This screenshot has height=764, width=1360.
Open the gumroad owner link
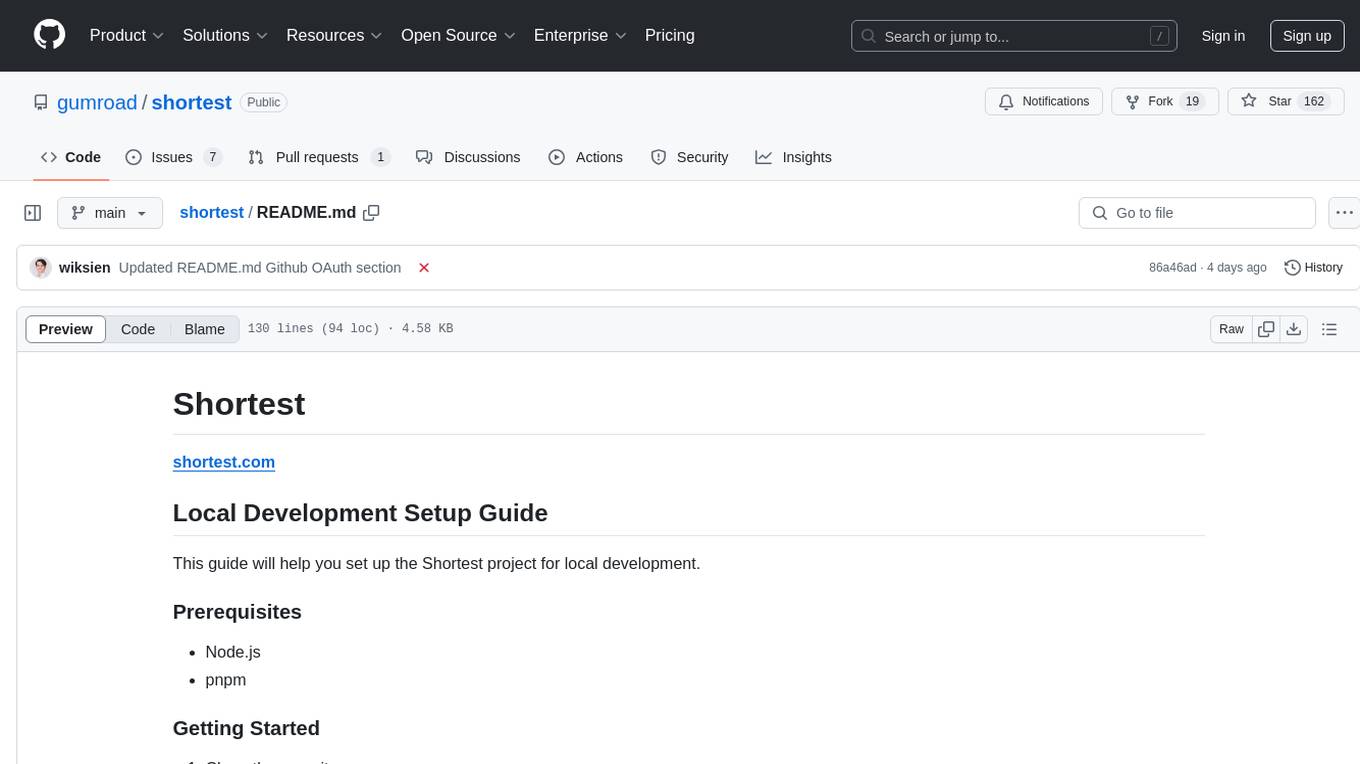(x=97, y=102)
